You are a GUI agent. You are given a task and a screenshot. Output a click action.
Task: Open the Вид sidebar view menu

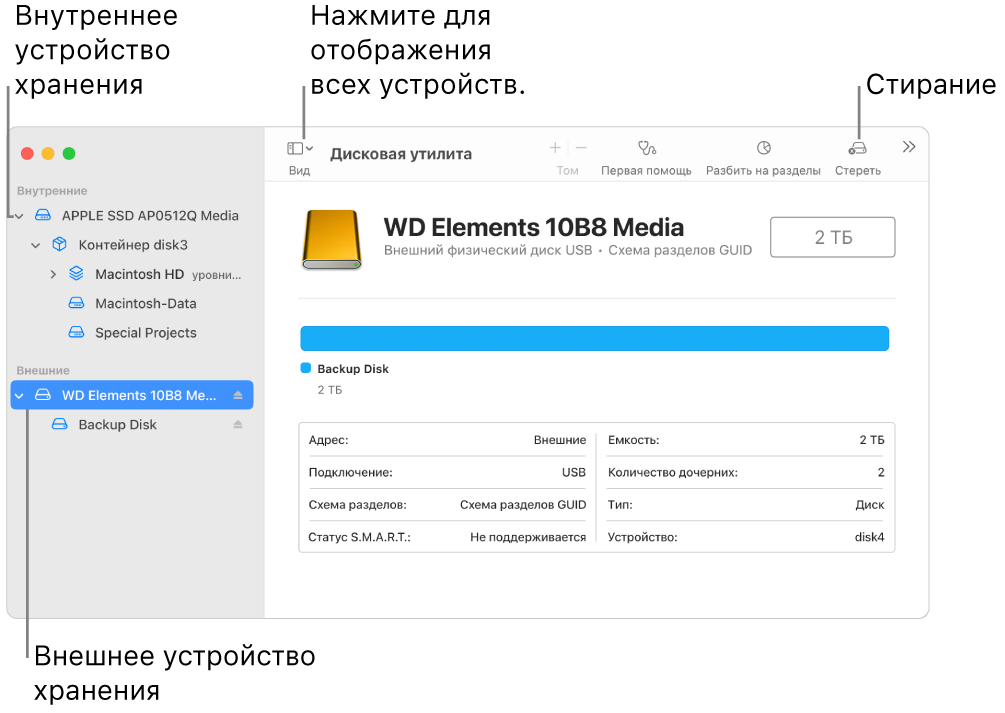click(x=299, y=149)
